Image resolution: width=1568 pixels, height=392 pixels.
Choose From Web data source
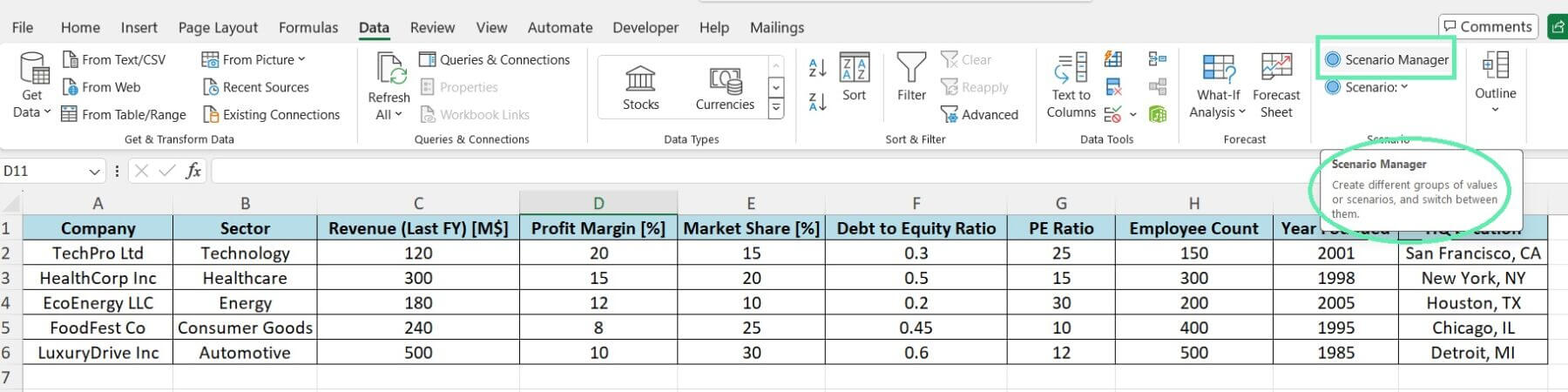(101, 87)
